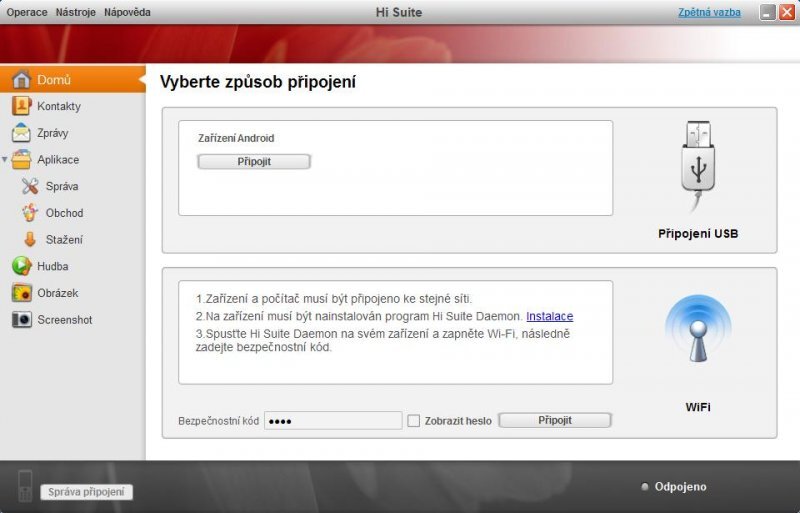
Task: Open Správa tools under Aplikace
Action: click(x=61, y=186)
